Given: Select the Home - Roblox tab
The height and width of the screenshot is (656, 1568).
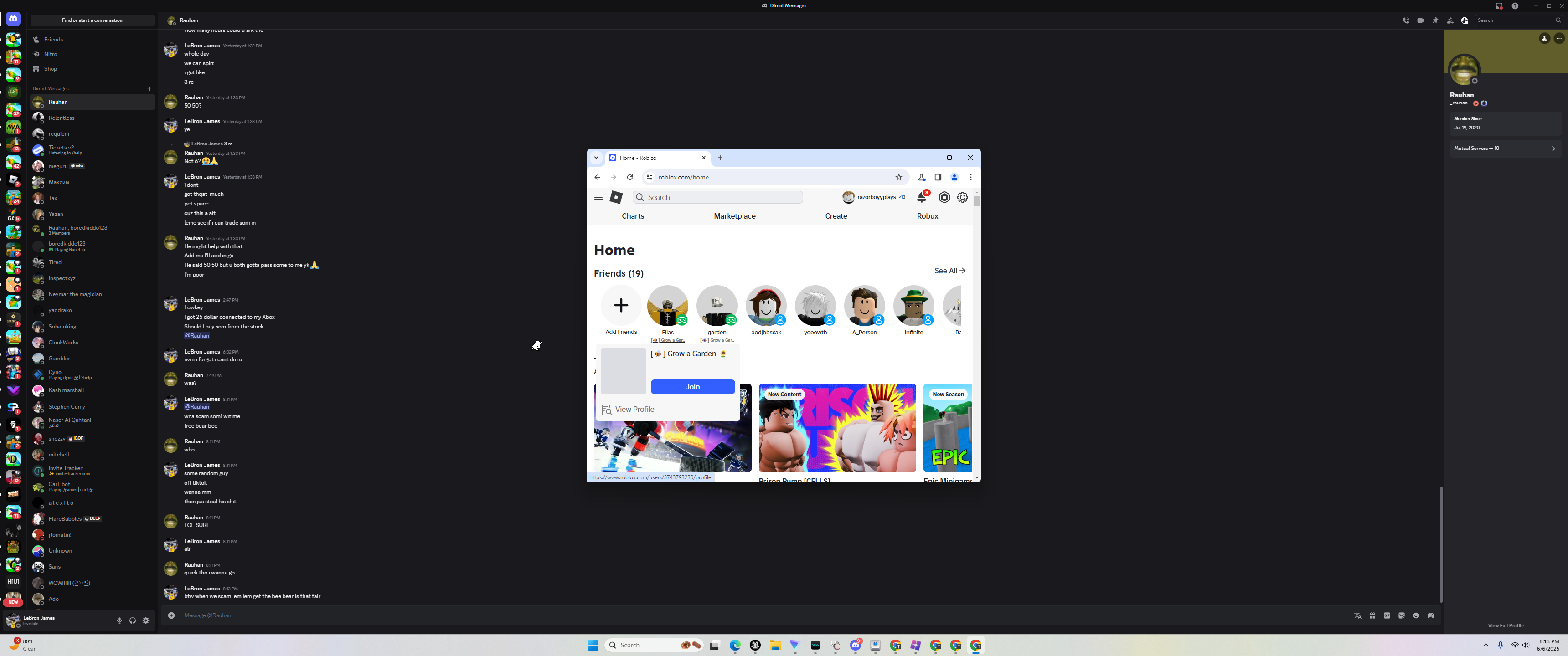Looking at the screenshot, I should [x=658, y=158].
